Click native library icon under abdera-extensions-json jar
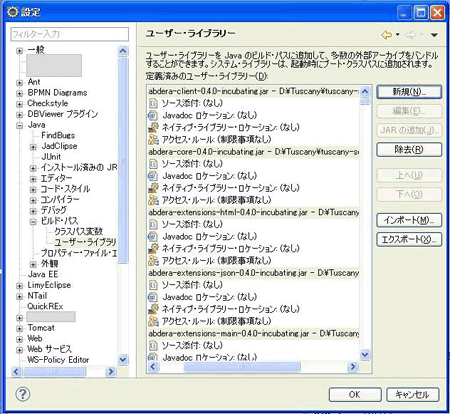450x414 pixels. (x=153, y=309)
